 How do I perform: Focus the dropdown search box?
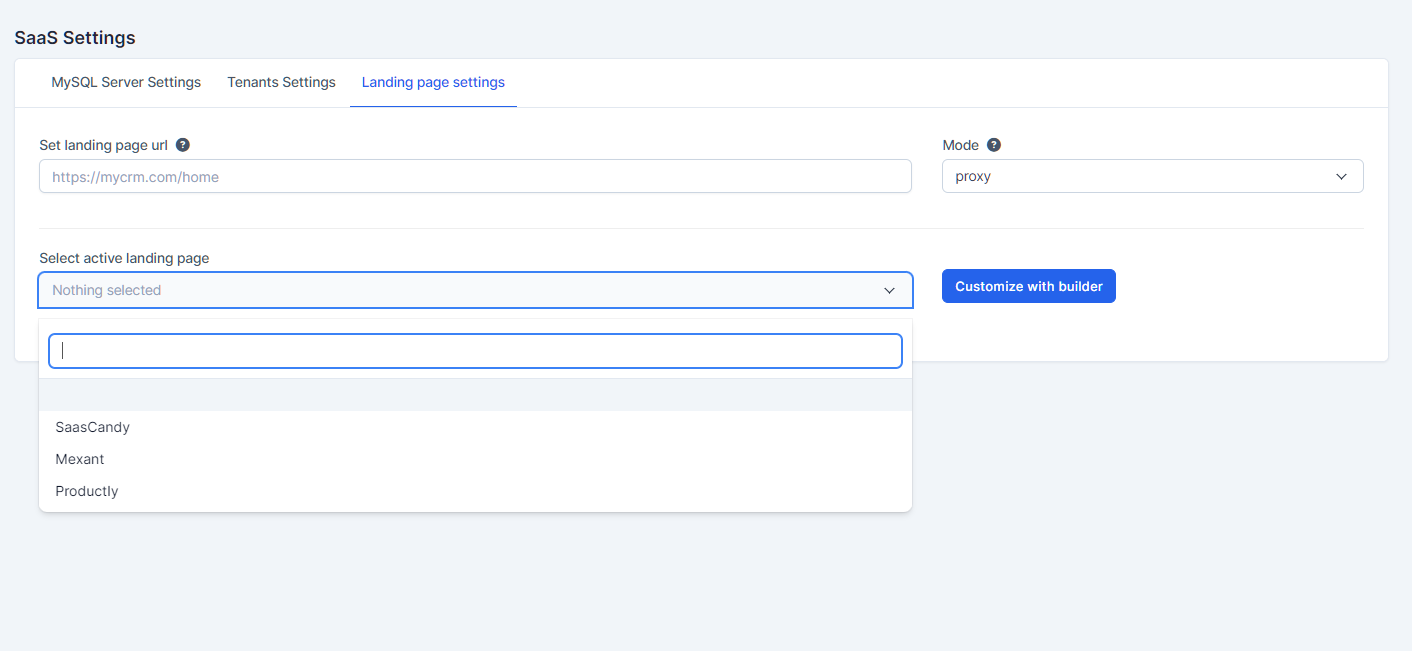tap(475, 350)
